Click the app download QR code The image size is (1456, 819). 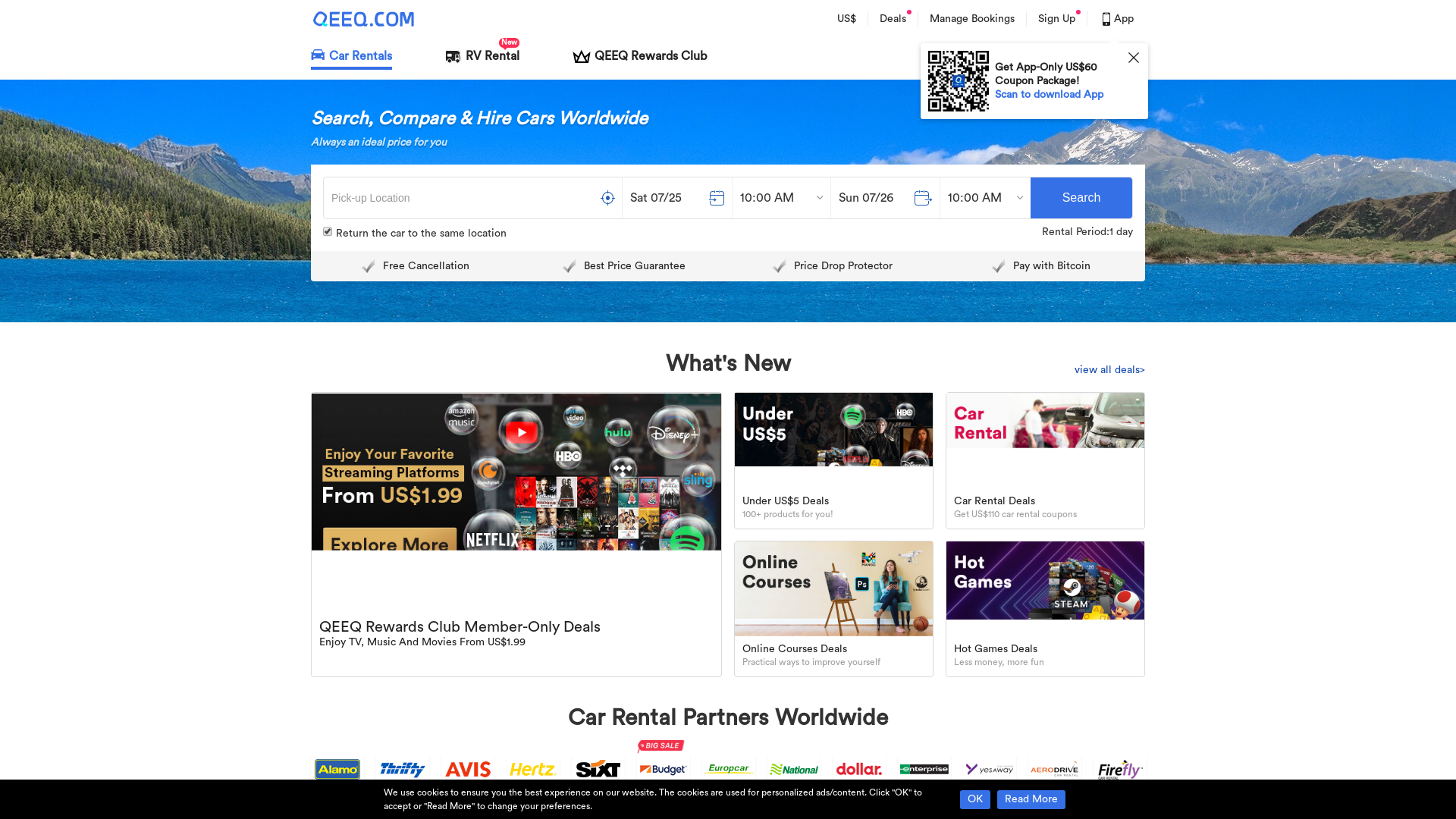coord(959,81)
